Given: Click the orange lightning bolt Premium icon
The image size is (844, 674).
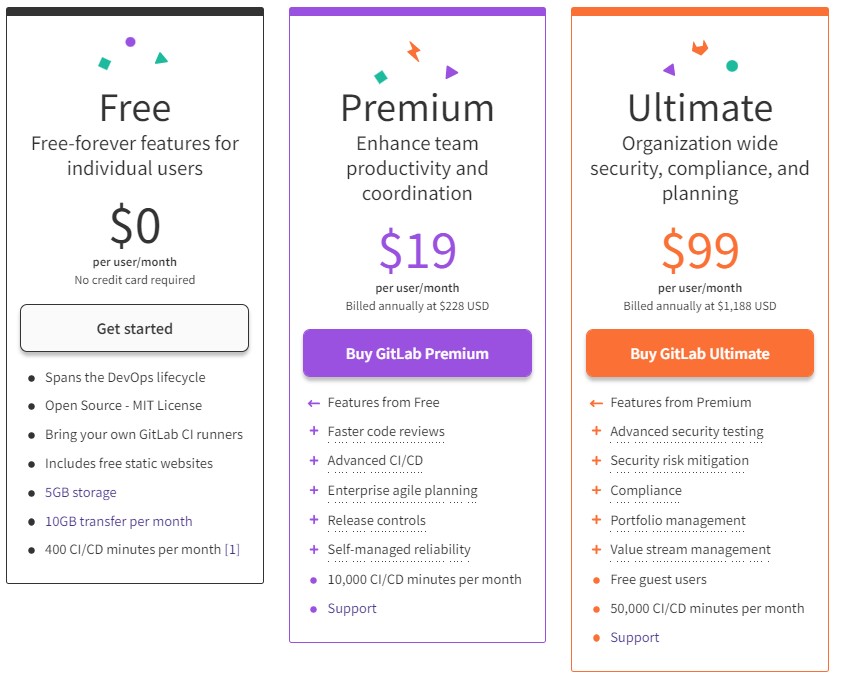Looking at the screenshot, I should 414,51.
